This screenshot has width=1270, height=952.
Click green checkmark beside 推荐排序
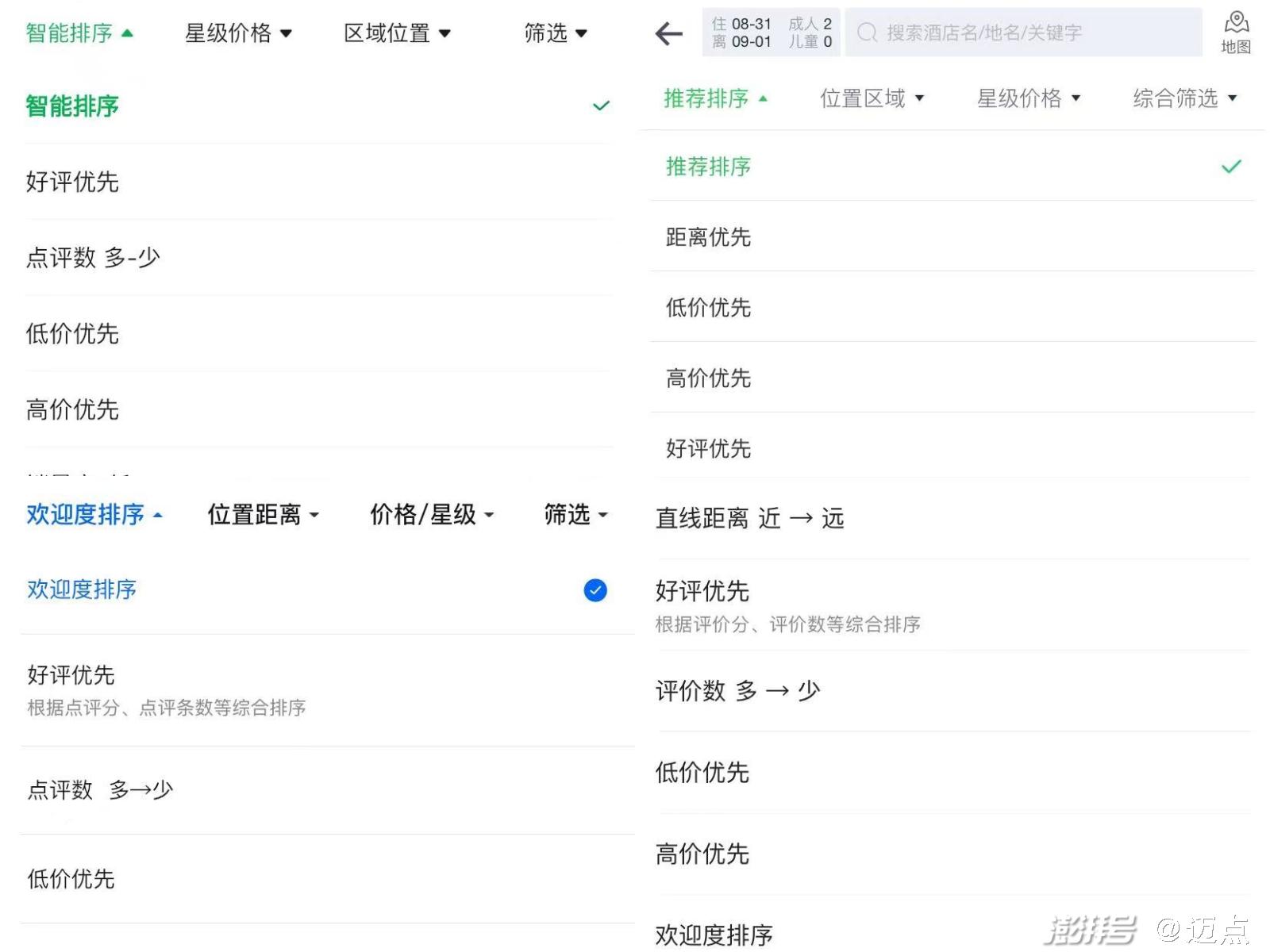click(1230, 167)
